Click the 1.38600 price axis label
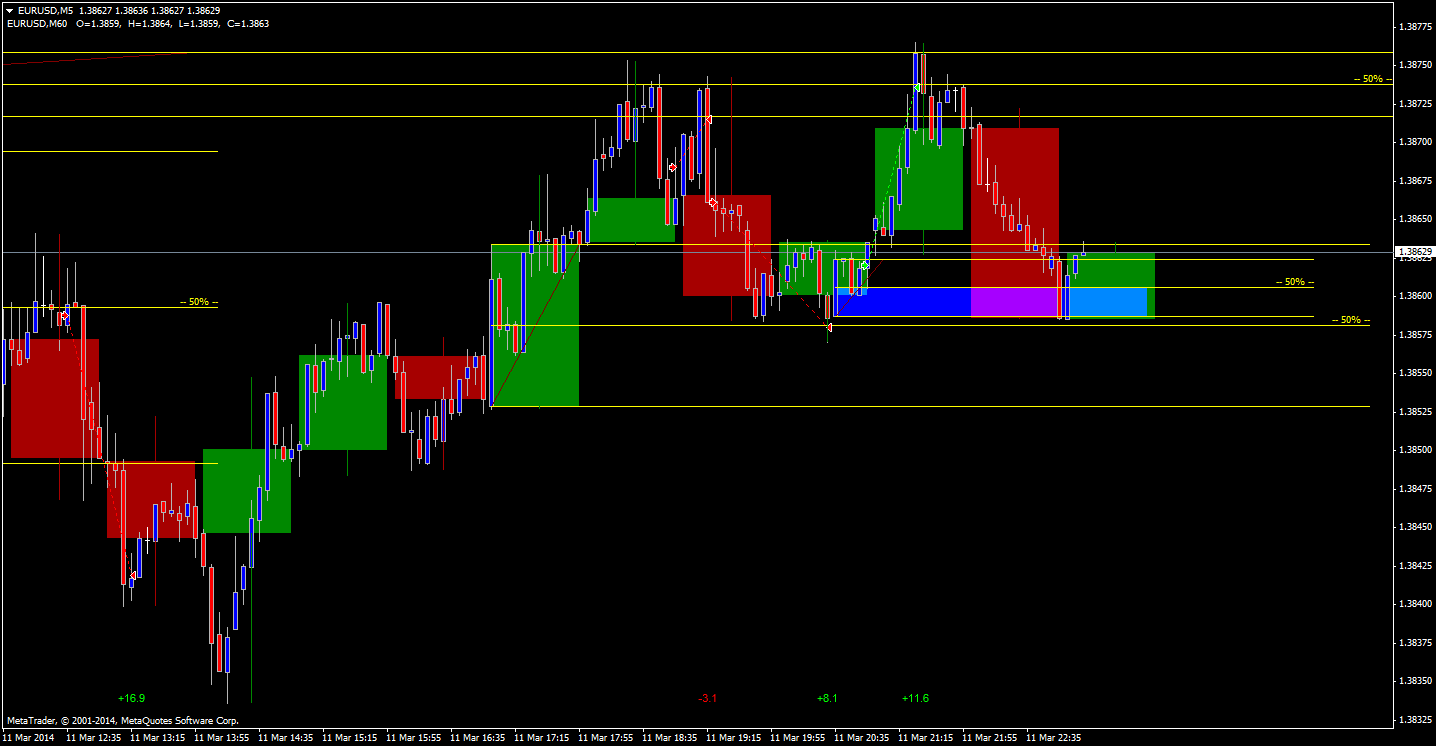Image resolution: width=1436 pixels, height=746 pixels. pyautogui.click(x=1414, y=296)
